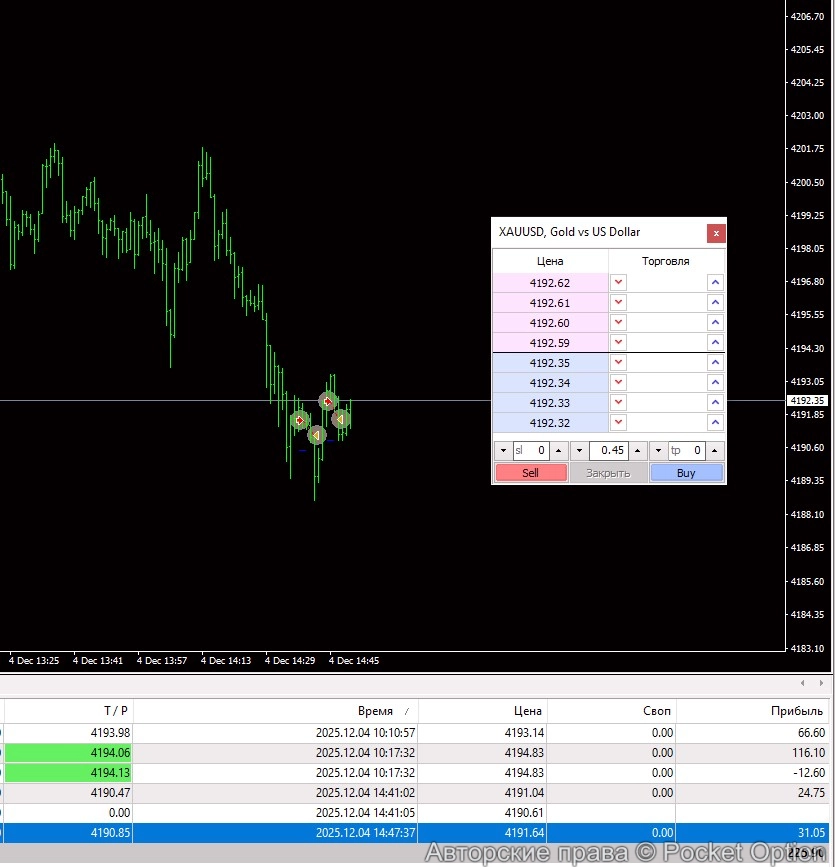The width and height of the screenshot is (835, 867).
Task: Click the red down arrow at price 4192.33
Action: click(x=618, y=403)
